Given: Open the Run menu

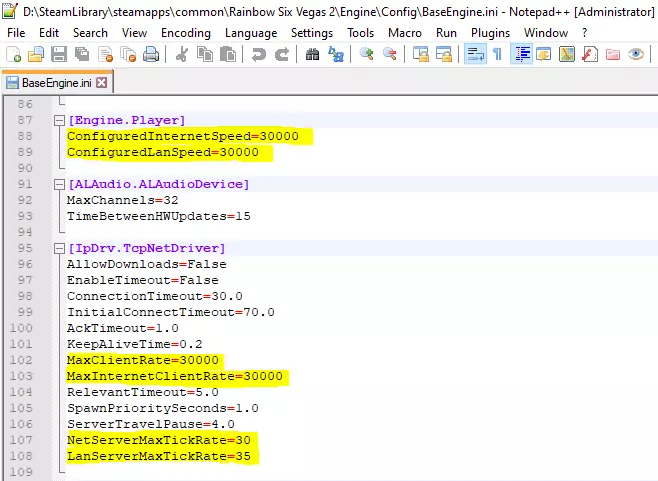Looking at the screenshot, I should coord(446,33).
